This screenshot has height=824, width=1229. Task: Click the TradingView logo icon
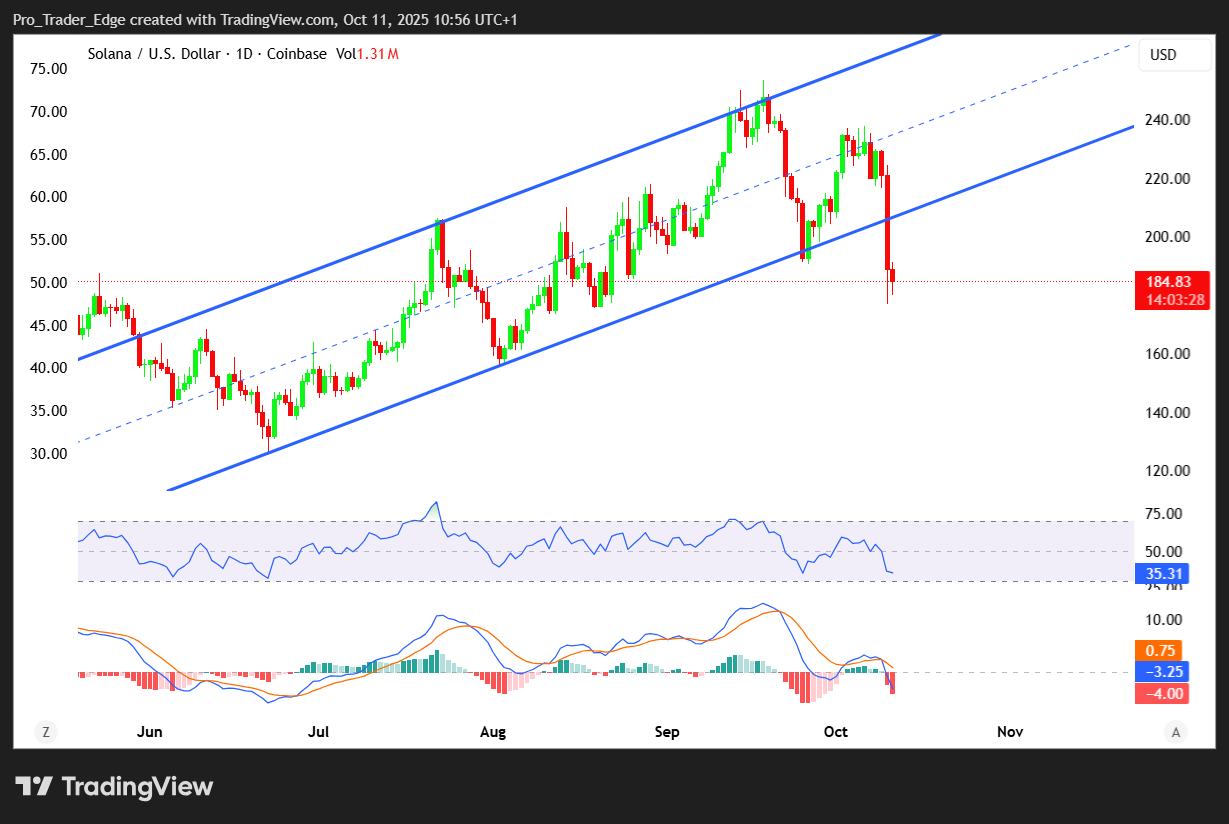(34, 787)
